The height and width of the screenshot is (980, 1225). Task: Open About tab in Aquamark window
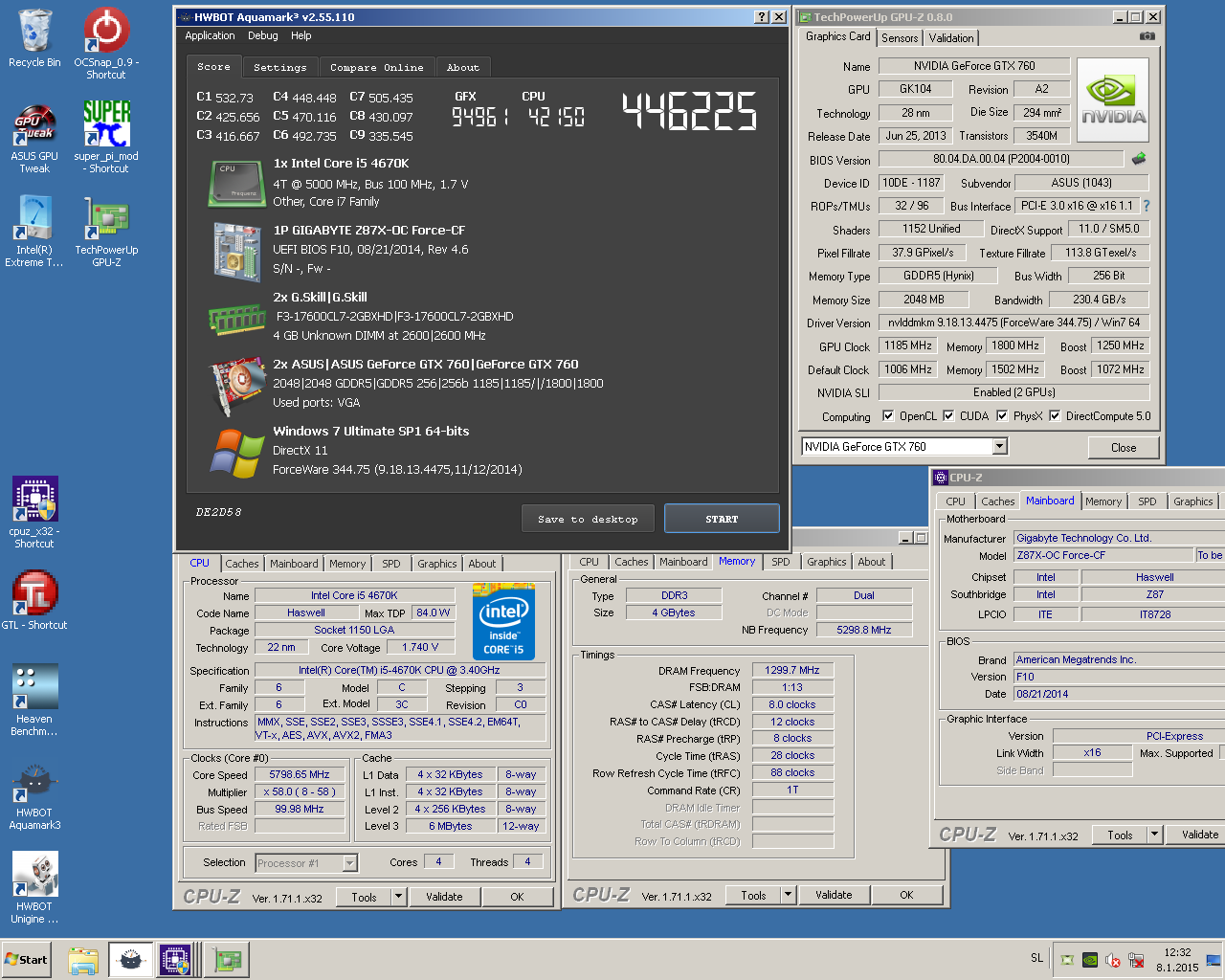pyautogui.click(x=463, y=68)
